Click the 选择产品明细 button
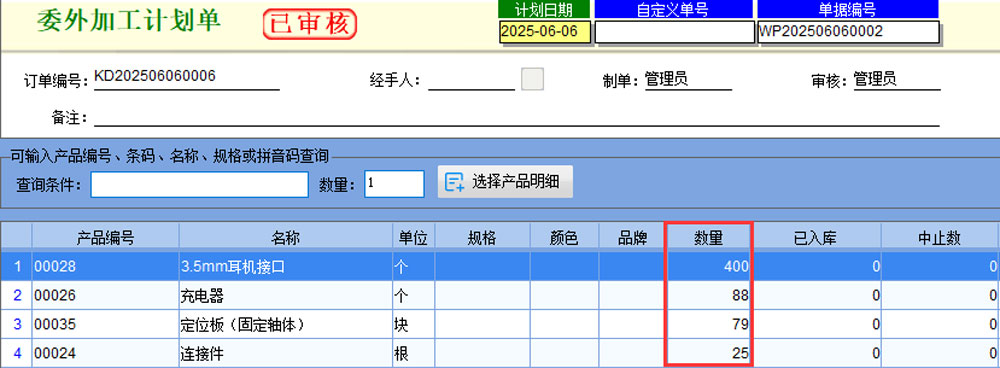 click(505, 182)
